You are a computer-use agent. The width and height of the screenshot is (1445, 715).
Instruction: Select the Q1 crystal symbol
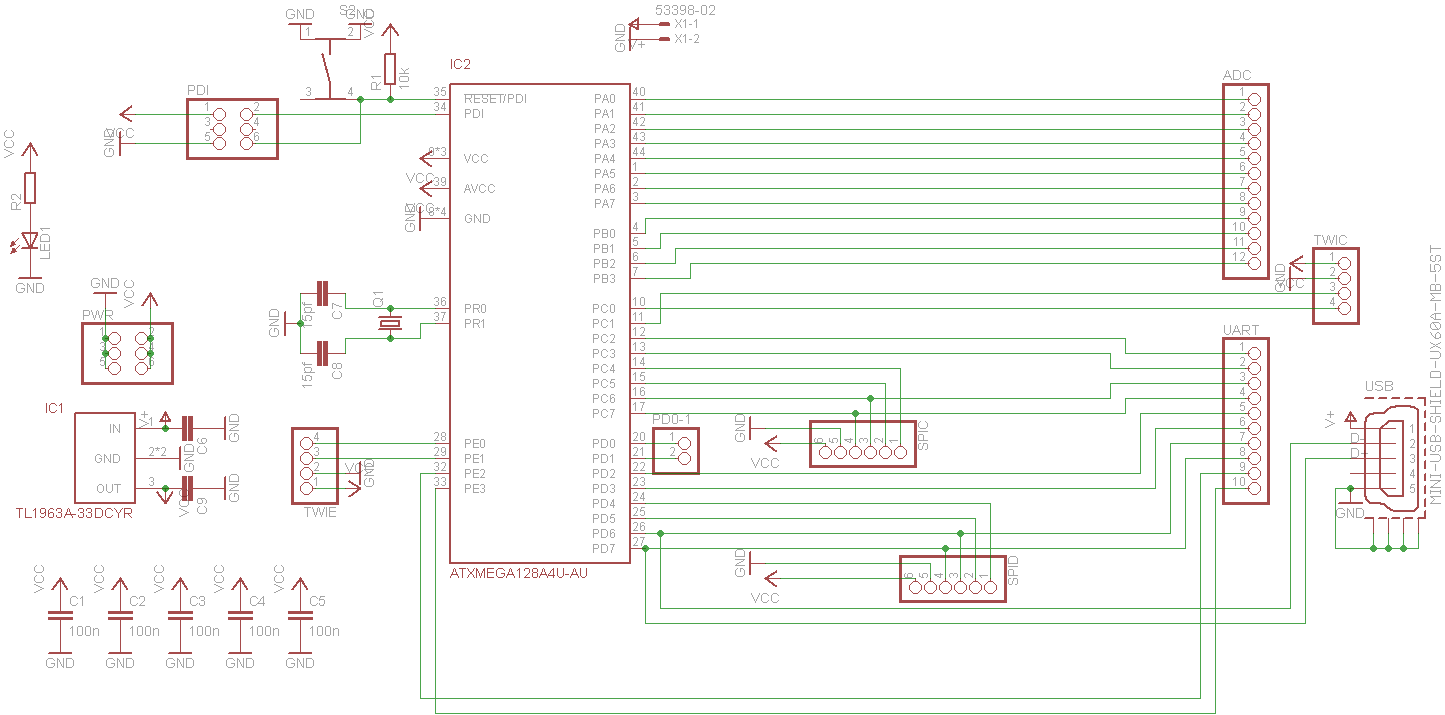390,323
